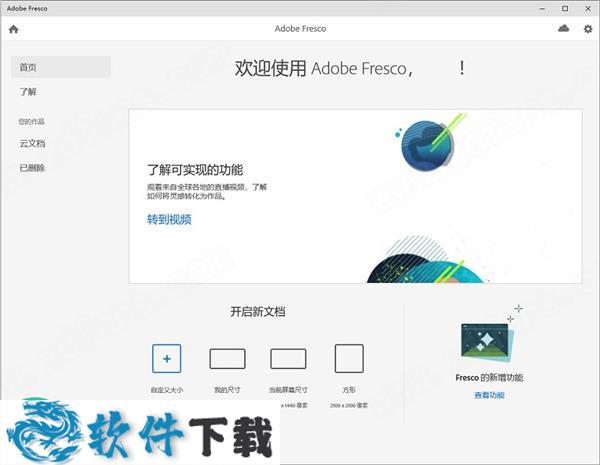The width and height of the screenshot is (600, 465).
Task: Choose the 我的尺寸 canvas preset icon
Action: pyautogui.click(x=227, y=359)
